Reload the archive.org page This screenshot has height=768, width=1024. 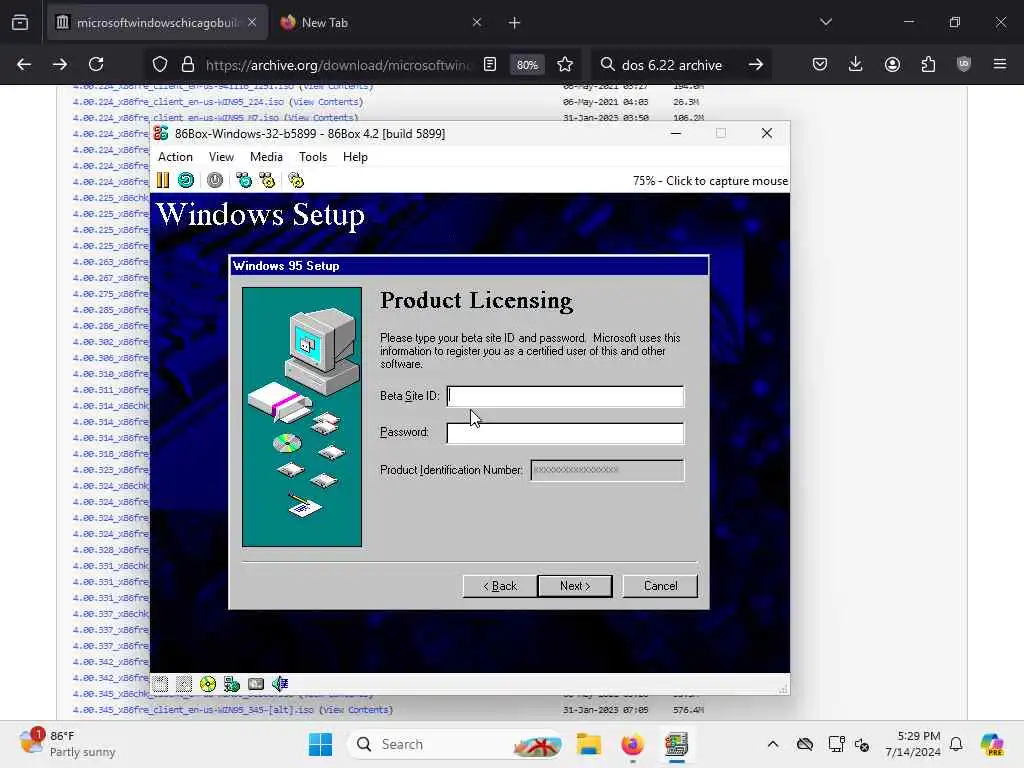click(96, 64)
